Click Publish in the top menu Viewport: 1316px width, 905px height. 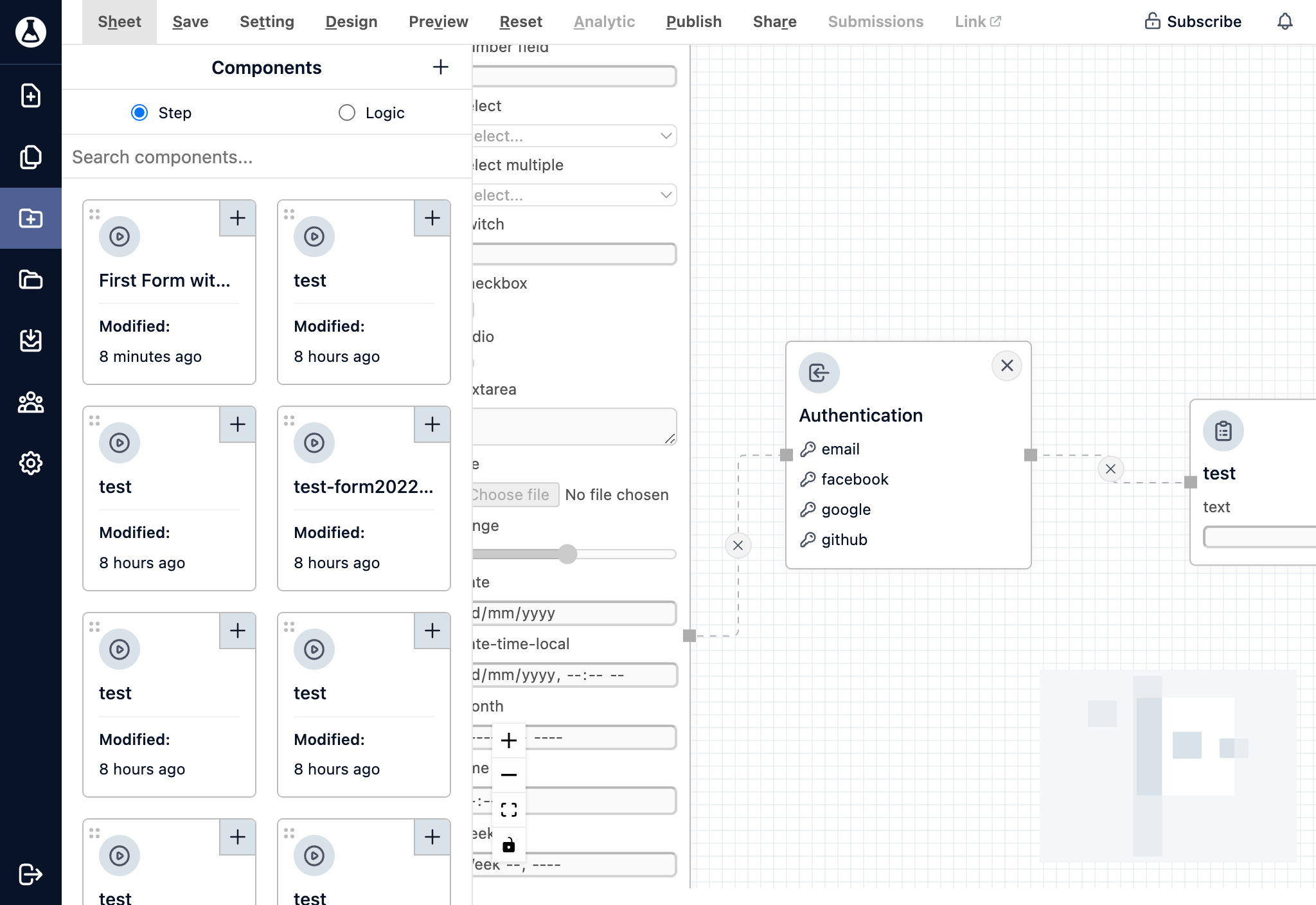(694, 22)
